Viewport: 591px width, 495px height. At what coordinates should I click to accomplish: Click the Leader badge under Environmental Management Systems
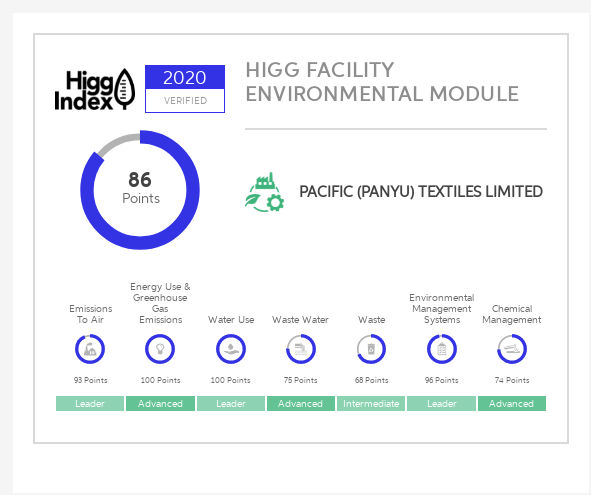pos(441,403)
